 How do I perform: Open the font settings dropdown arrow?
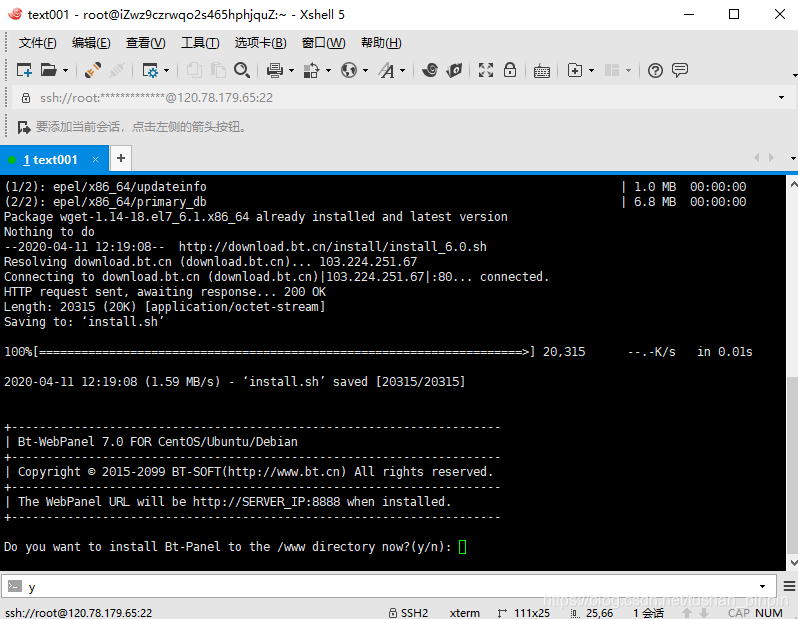[403, 70]
